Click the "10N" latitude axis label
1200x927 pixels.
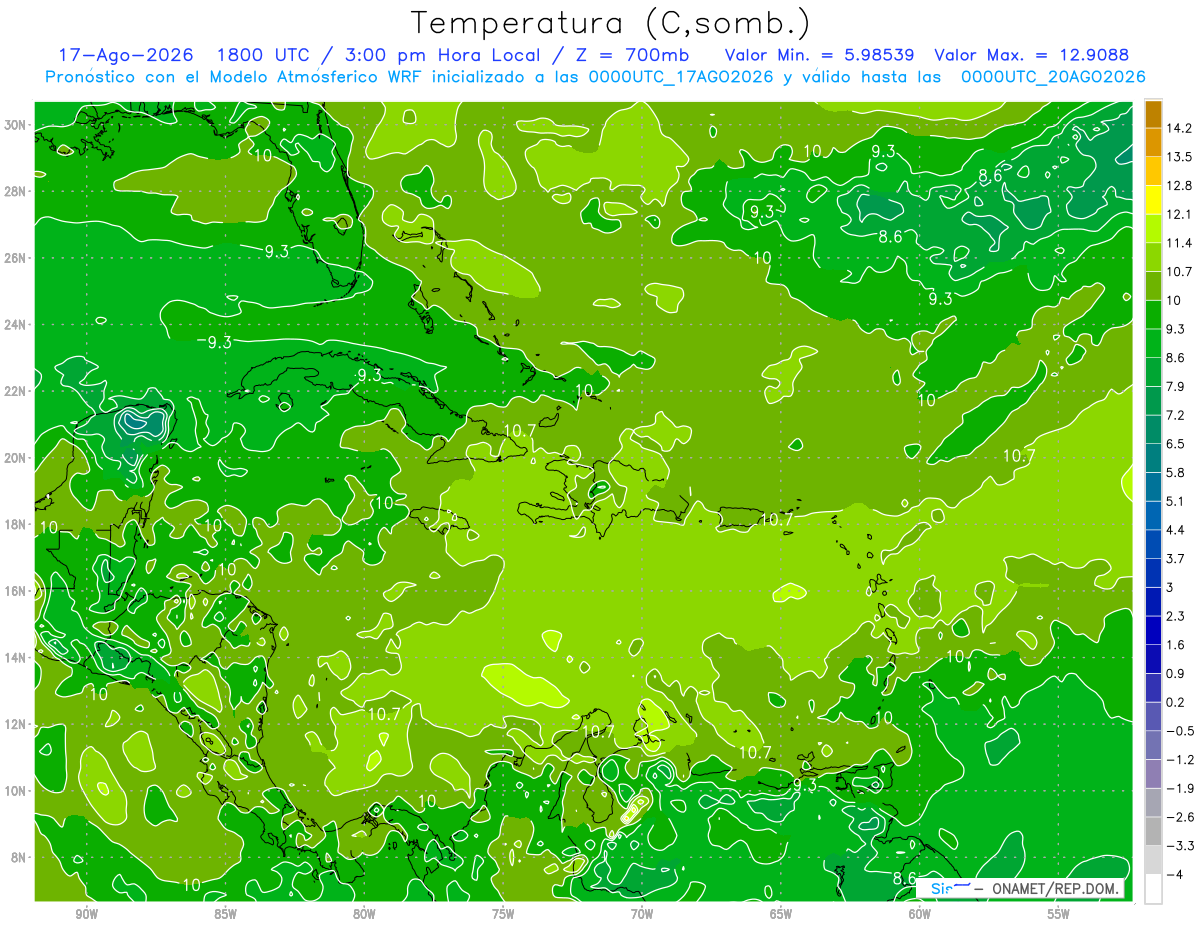coord(17,791)
